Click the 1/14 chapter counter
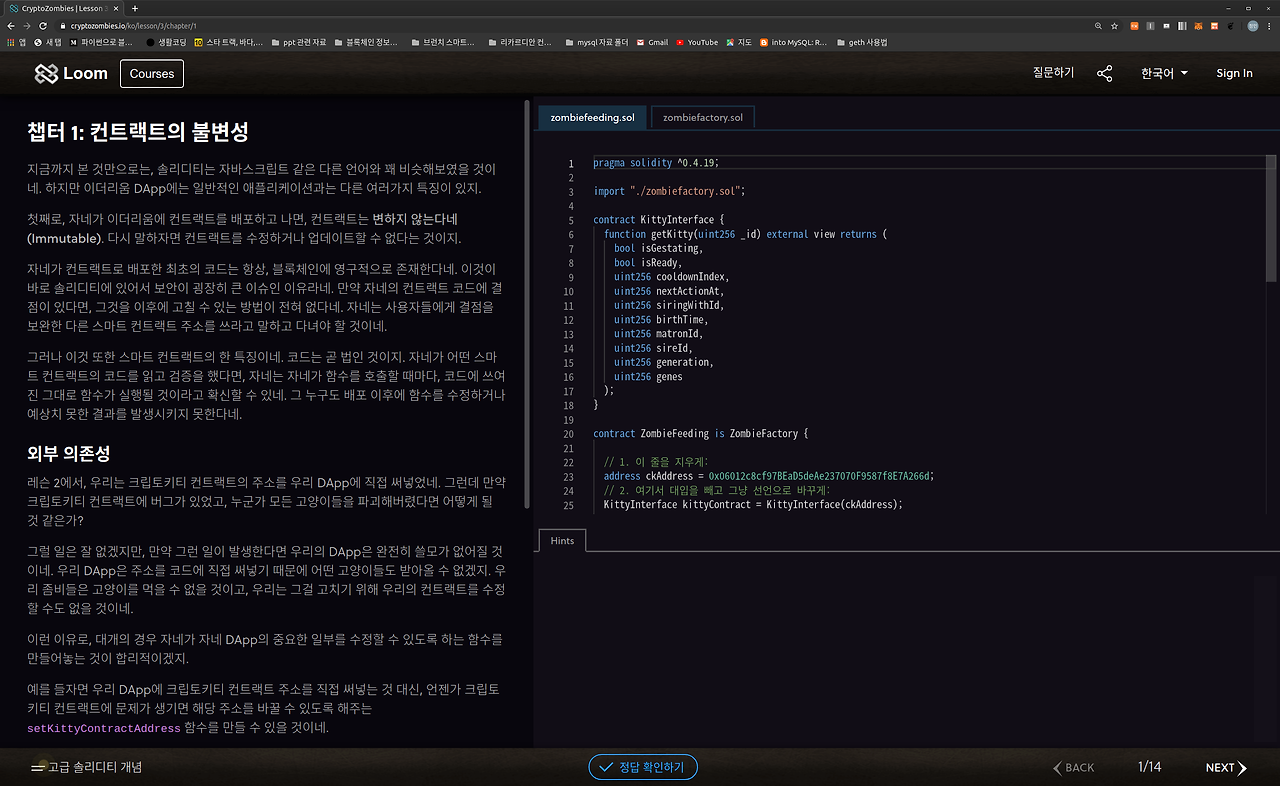1280x786 pixels. coord(1150,767)
